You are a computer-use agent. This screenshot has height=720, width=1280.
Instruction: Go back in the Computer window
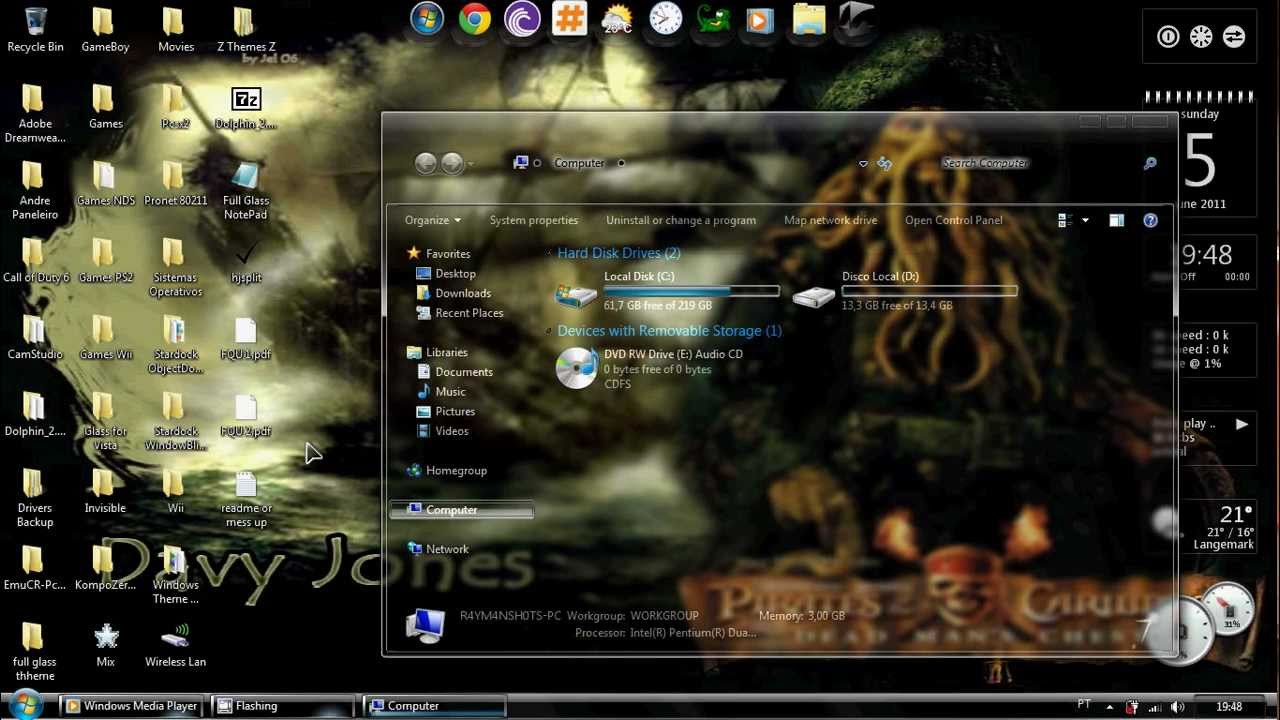(x=426, y=163)
